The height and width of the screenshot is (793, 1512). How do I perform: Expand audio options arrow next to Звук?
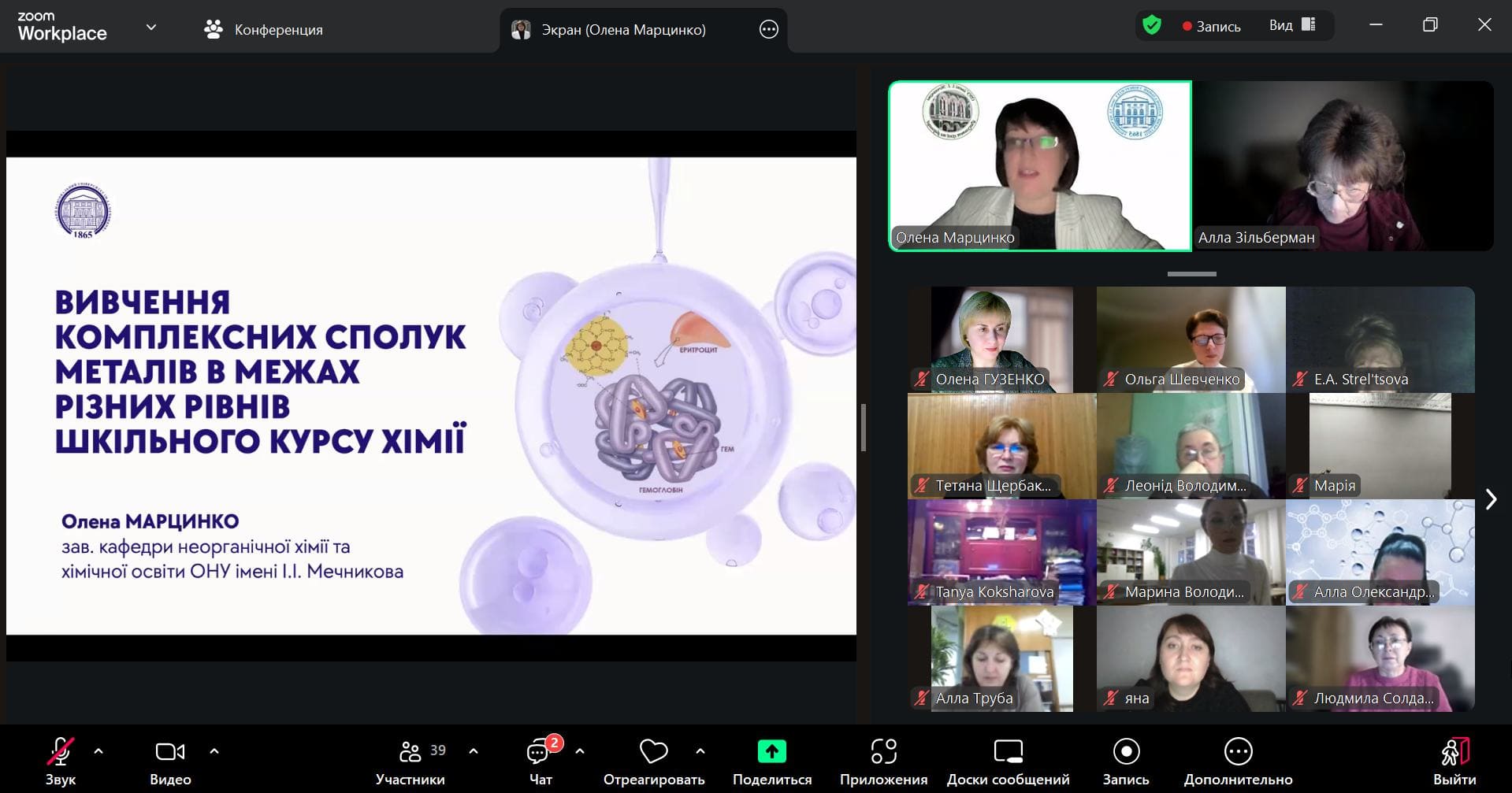(98, 751)
